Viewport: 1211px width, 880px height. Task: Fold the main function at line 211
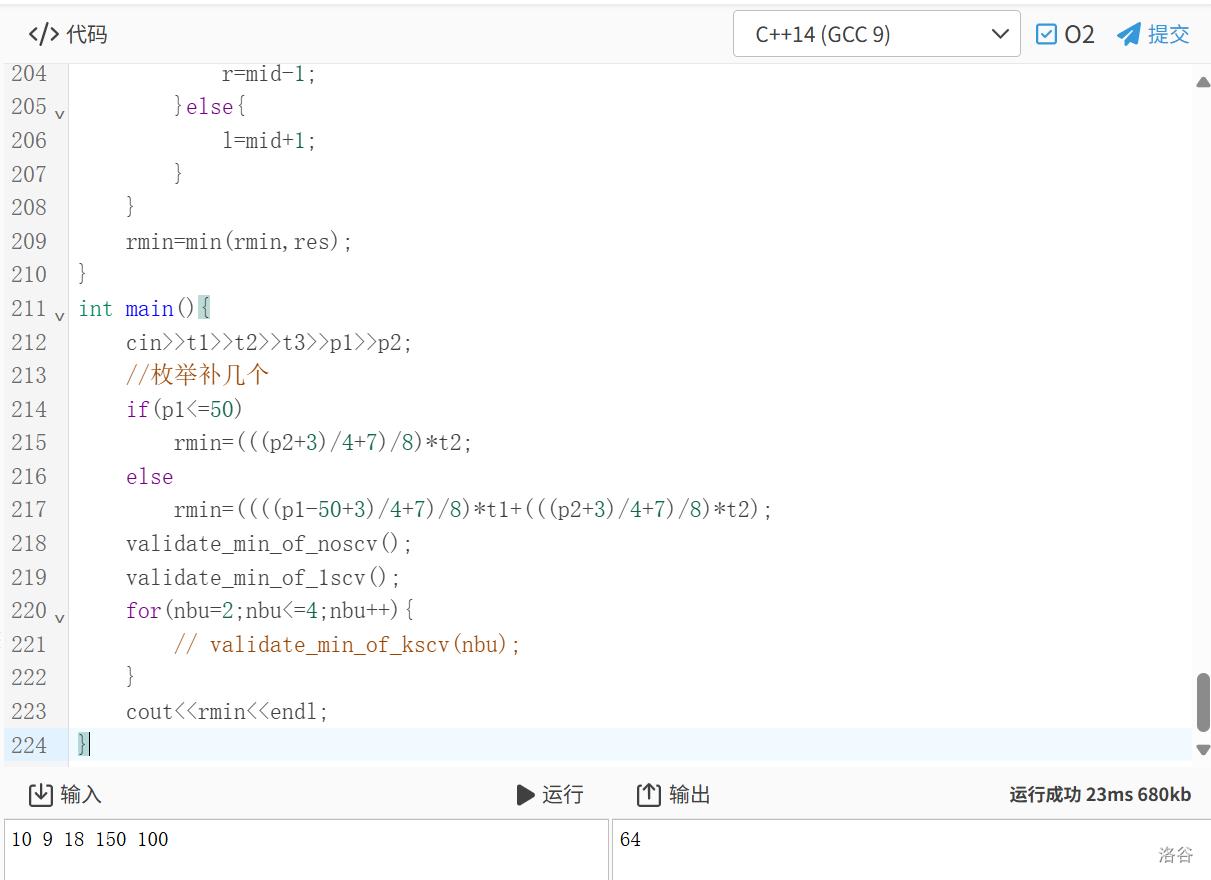[x=60, y=316]
